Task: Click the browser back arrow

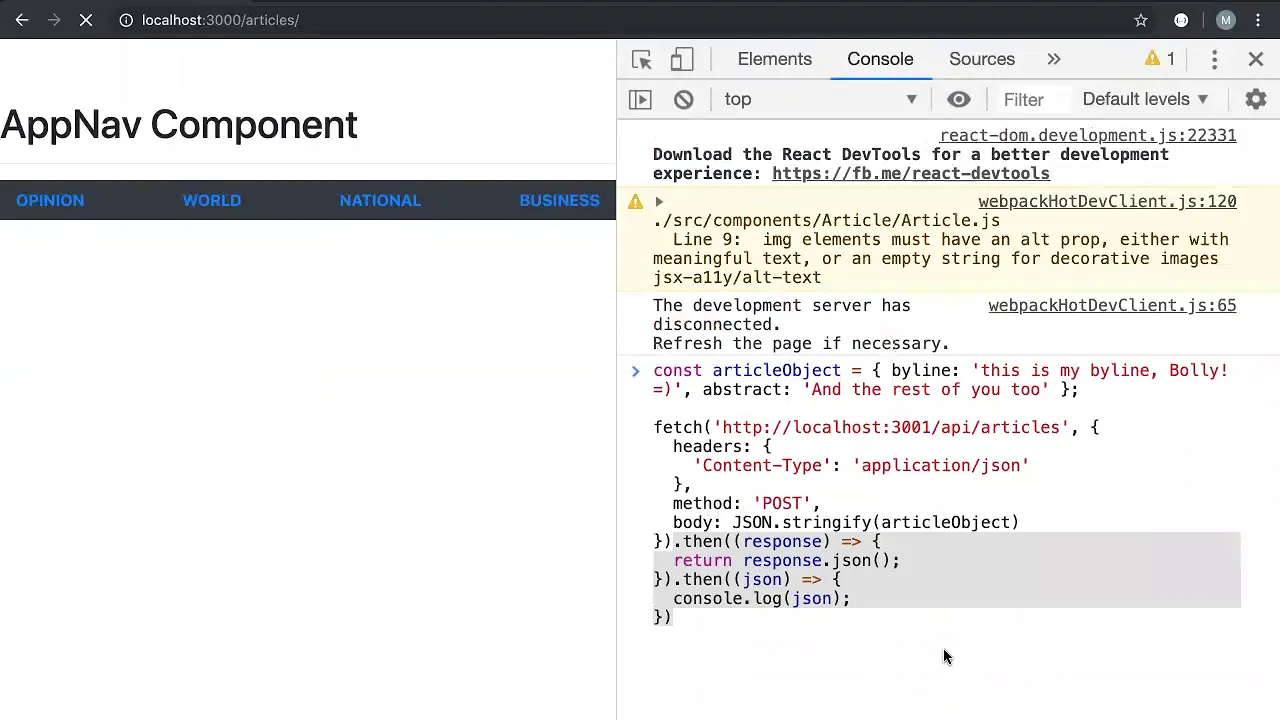Action: 22,20
